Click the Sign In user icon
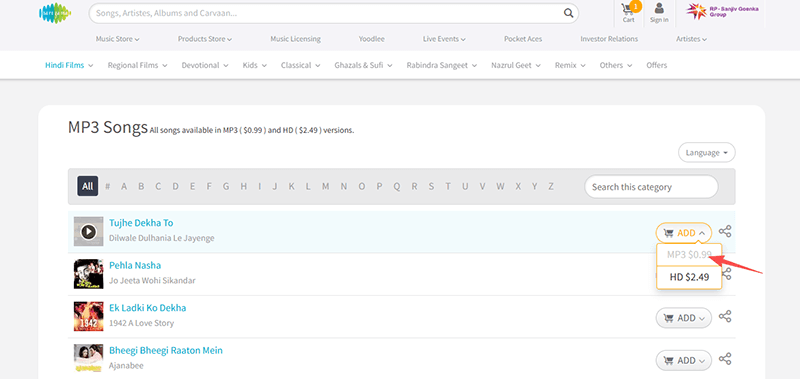This screenshot has height=379, width=800. click(x=659, y=13)
